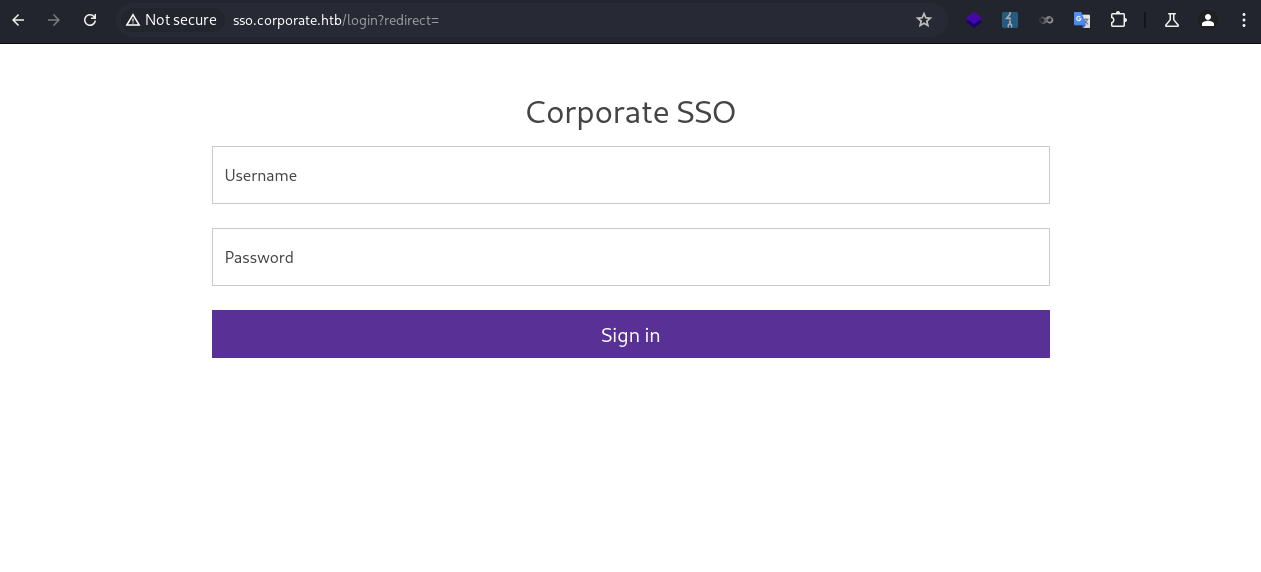This screenshot has height=572, width=1261.
Task: Open the browser profile menu
Action: click(x=1208, y=20)
